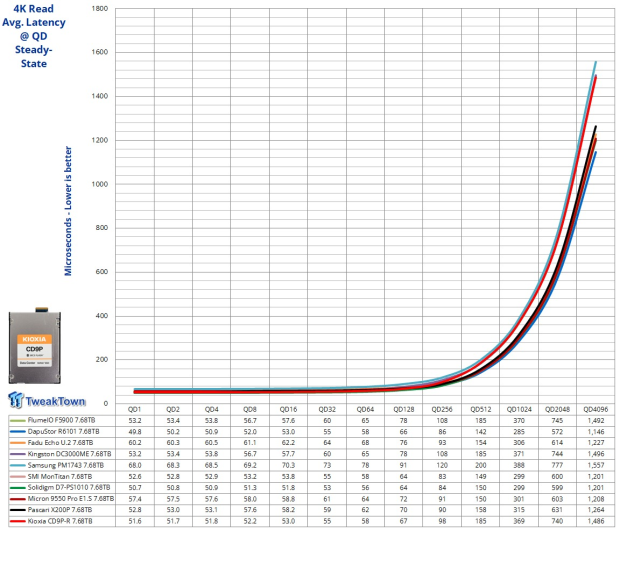620x568 pixels.
Task: Click the Kioxia CD9P drive product image
Action: point(35,346)
